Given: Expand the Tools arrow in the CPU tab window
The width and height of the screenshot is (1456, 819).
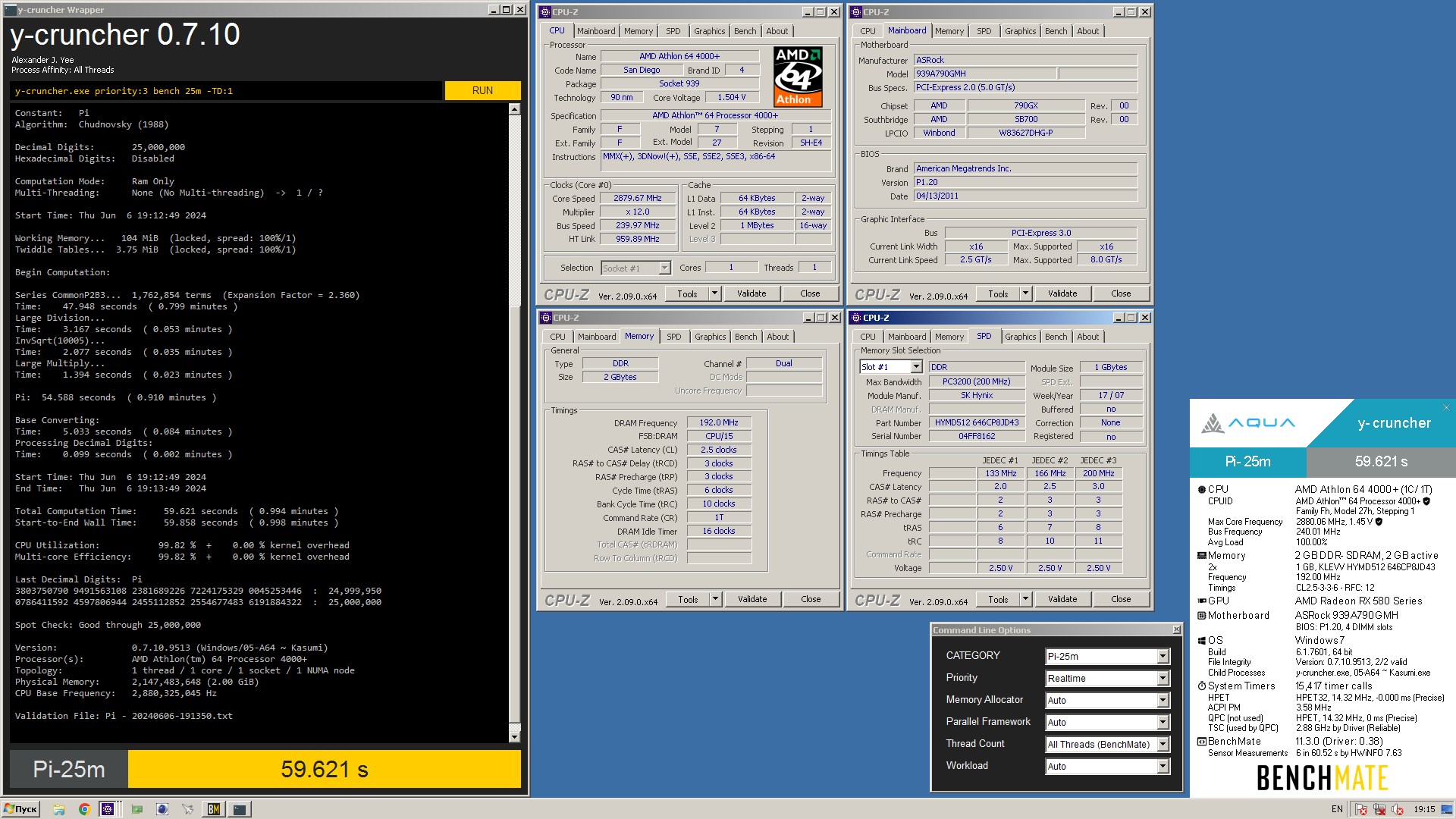Looking at the screenshot, I should pos(714,293).
